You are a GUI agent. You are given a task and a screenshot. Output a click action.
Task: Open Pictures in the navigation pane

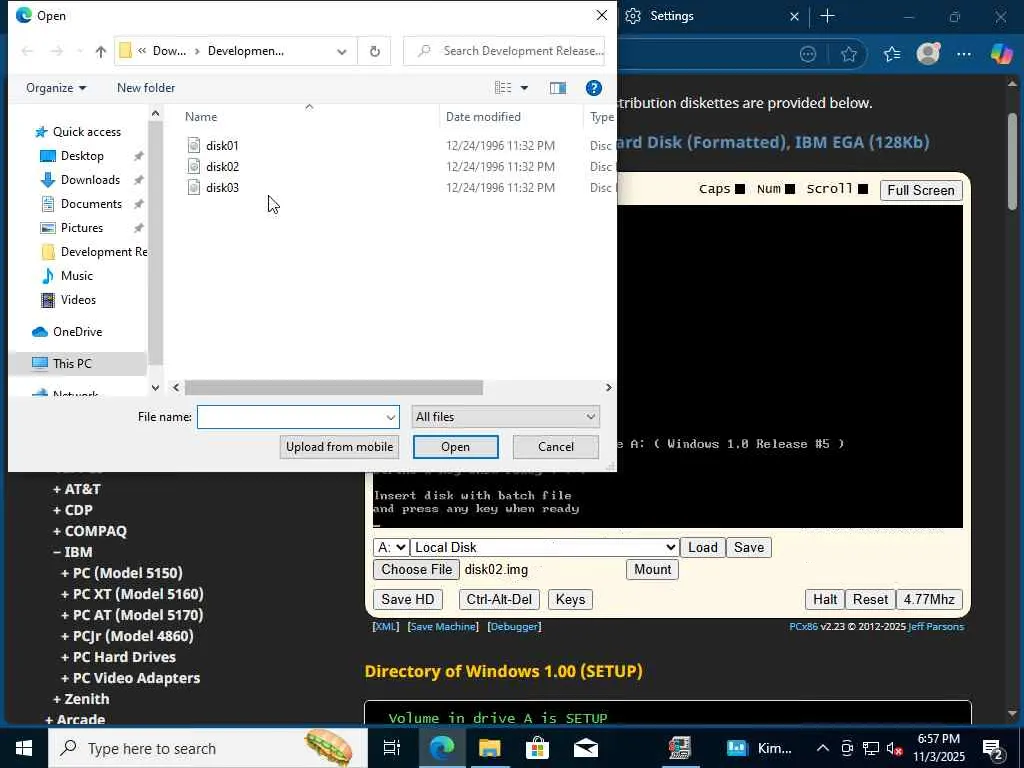click(x=82, y=228)
